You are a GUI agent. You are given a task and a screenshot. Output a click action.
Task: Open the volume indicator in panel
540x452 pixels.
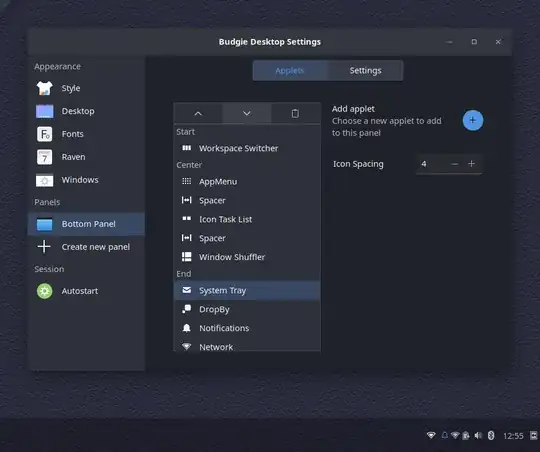[478, 435]
